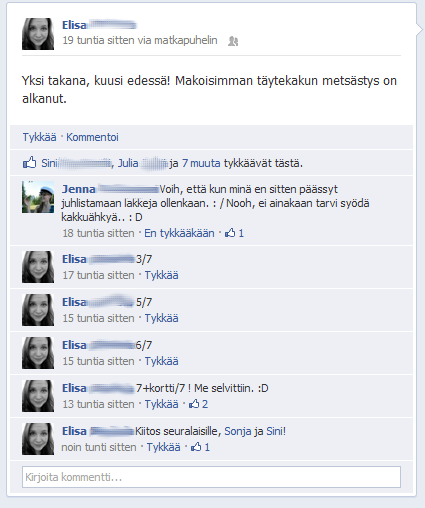Click Jenna's profile picture with blue cap
425x508 pixels.
[x=38, y=197]
